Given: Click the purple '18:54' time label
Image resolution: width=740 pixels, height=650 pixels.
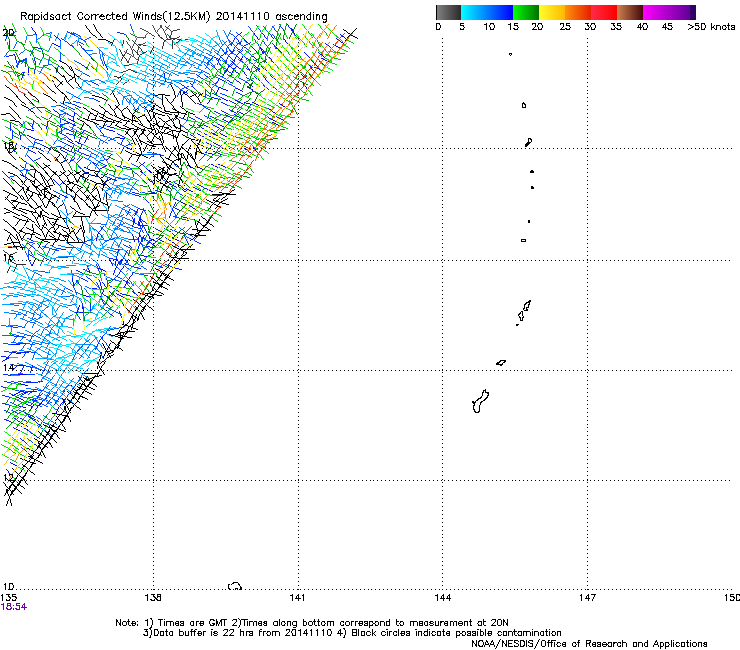Looking at the screenshot, I should tap(14, 607).
